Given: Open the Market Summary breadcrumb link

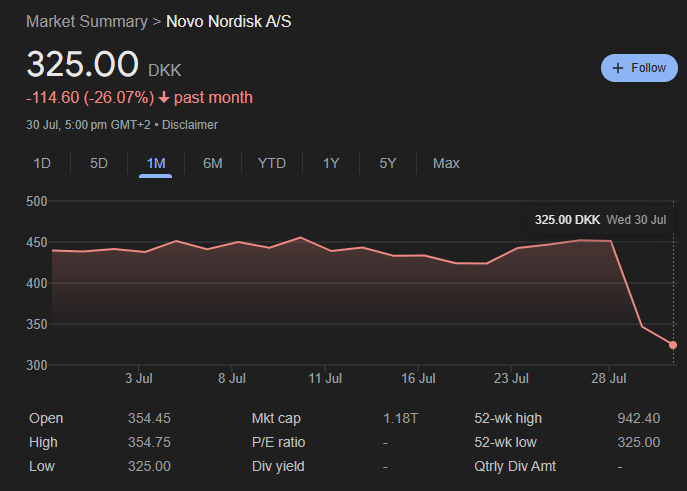Looking at the screenshot, I should click(x=87, y=21).
